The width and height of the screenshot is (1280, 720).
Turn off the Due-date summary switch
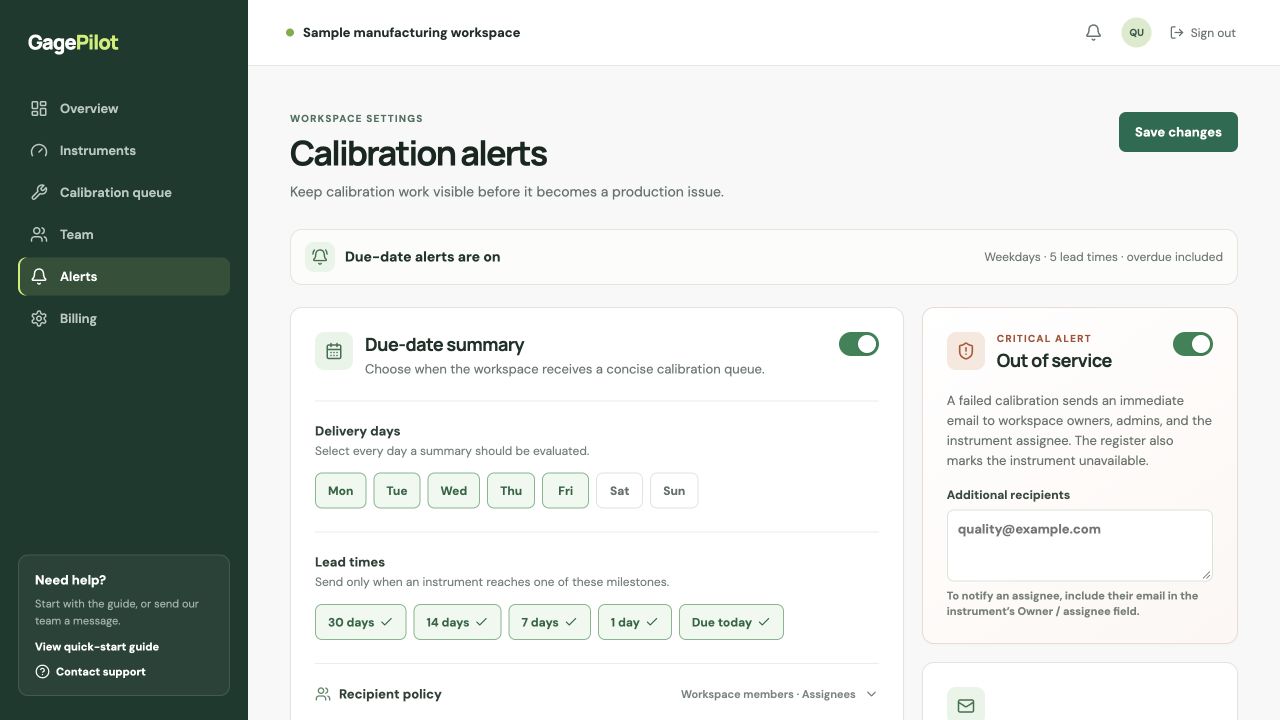pos(859,344)
